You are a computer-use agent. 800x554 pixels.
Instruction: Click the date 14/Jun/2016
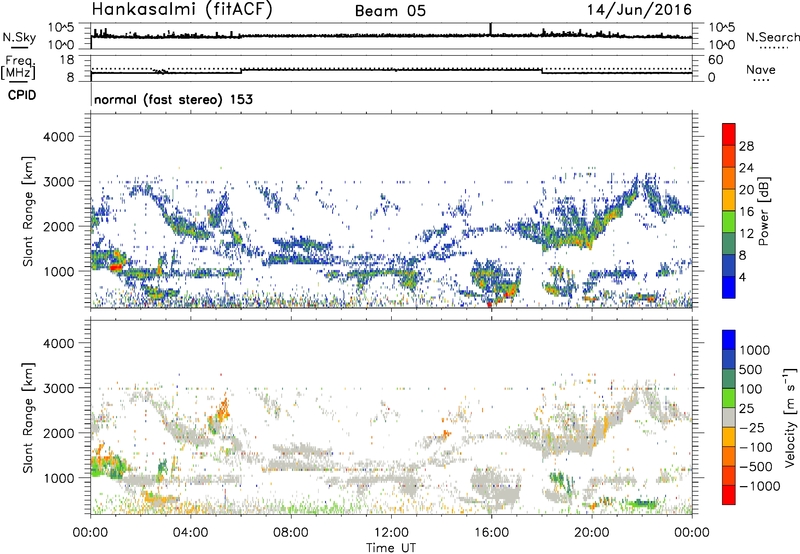pyautogui.click(x=639, y=10)
